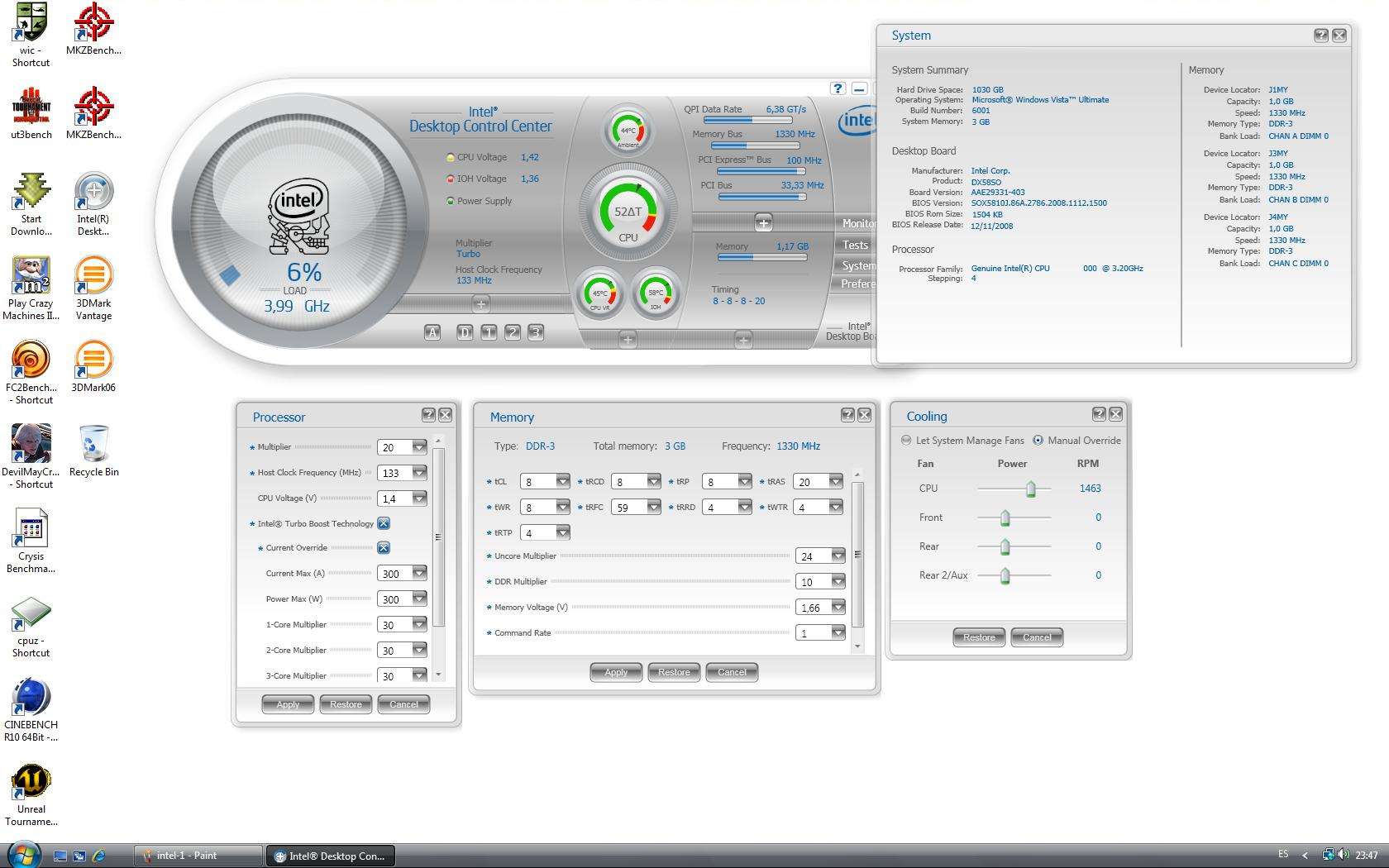
Task: Click the plus expander under PCI Bus
Action: coord(763,222)
